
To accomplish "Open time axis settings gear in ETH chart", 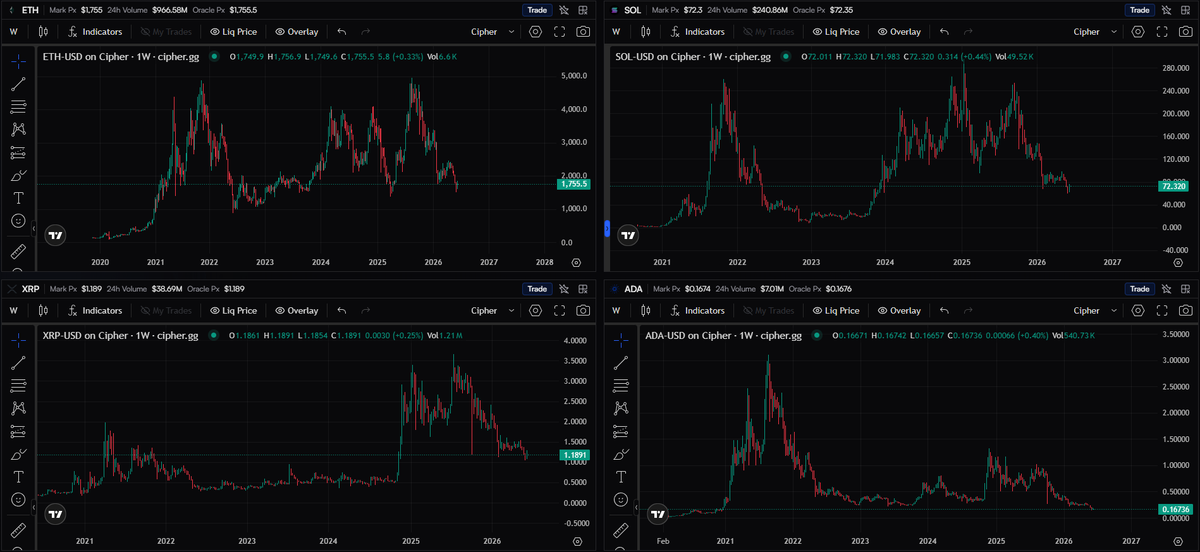I will coord(576,262).
